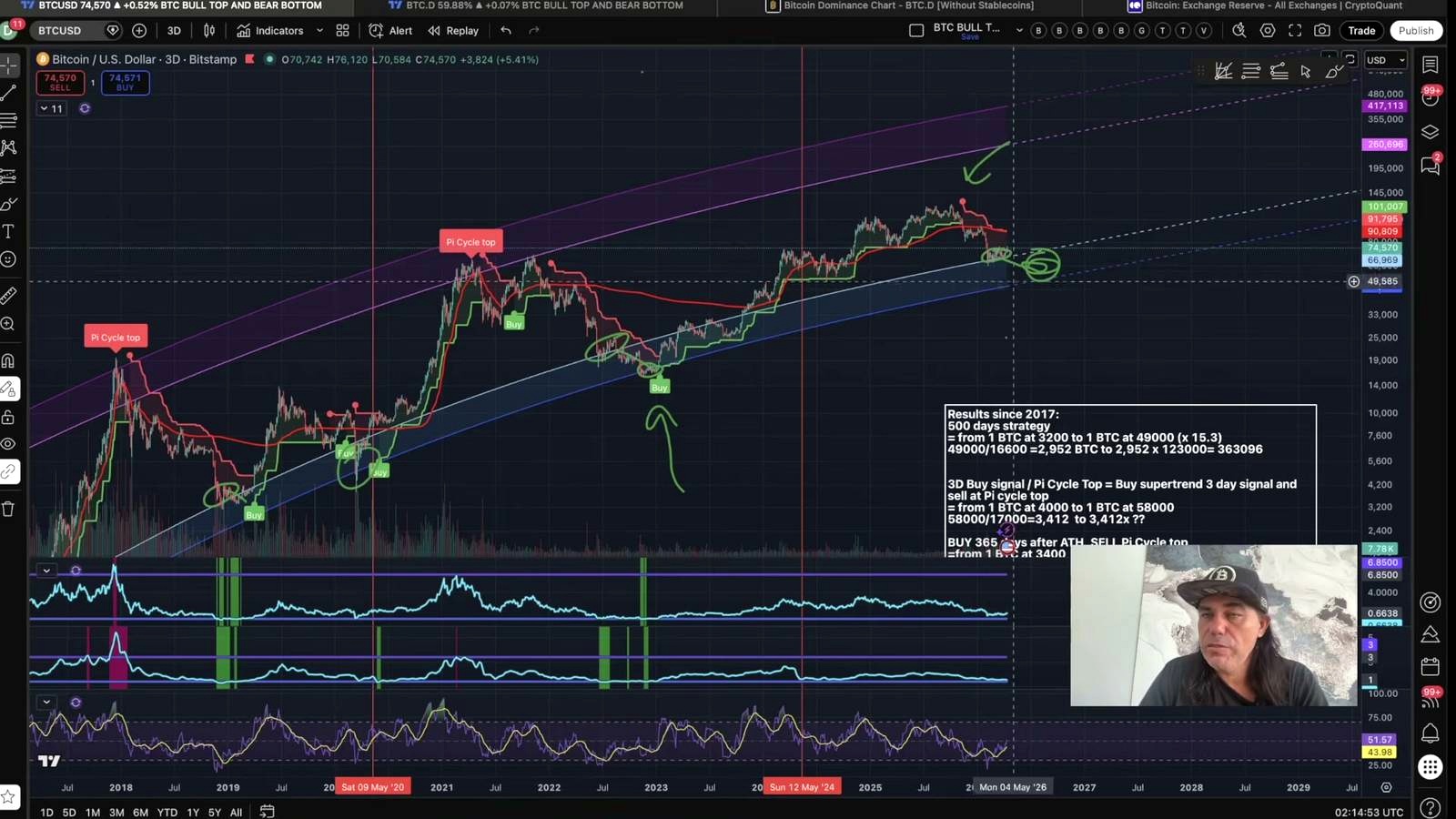
Task: Open candlestick chart type selector
Action: pos(209,31)
